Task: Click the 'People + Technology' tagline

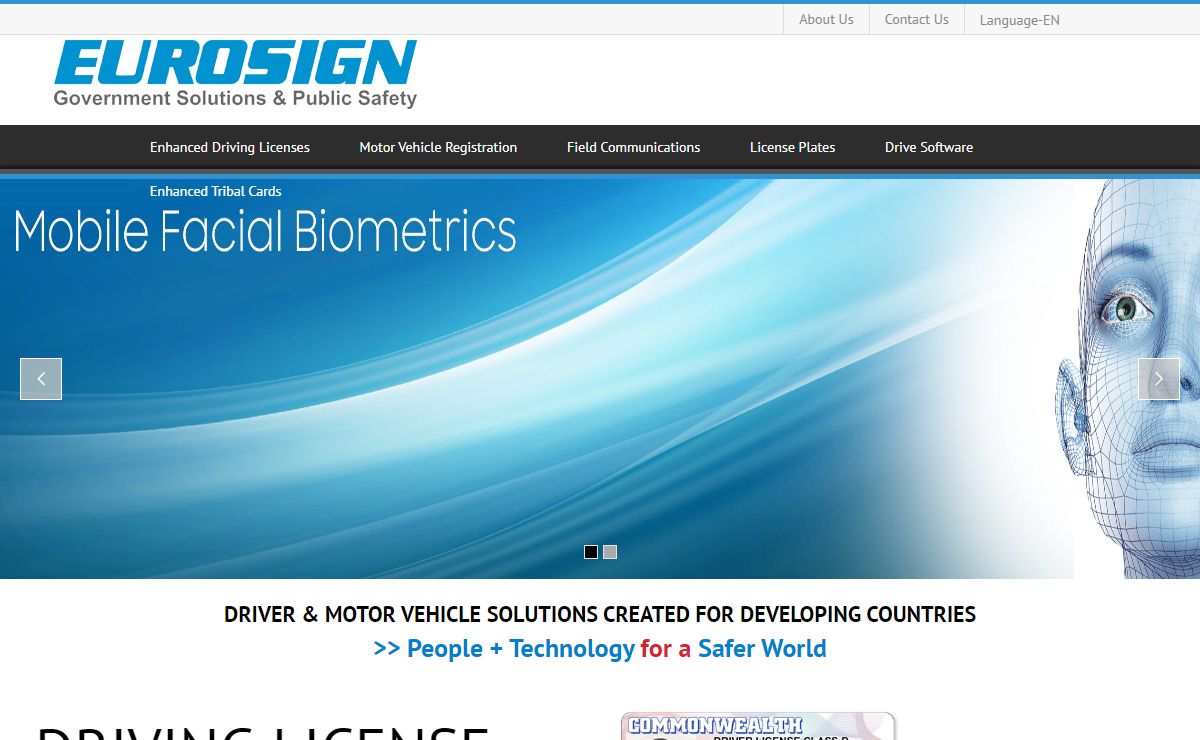Action: coord(600,648)
